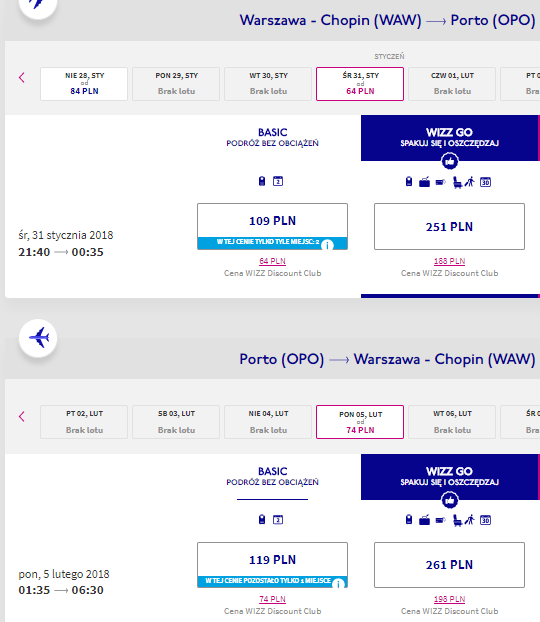
Task: Choose outbound BASIC fare 109 PLN
Action: (x=272, y=227)
